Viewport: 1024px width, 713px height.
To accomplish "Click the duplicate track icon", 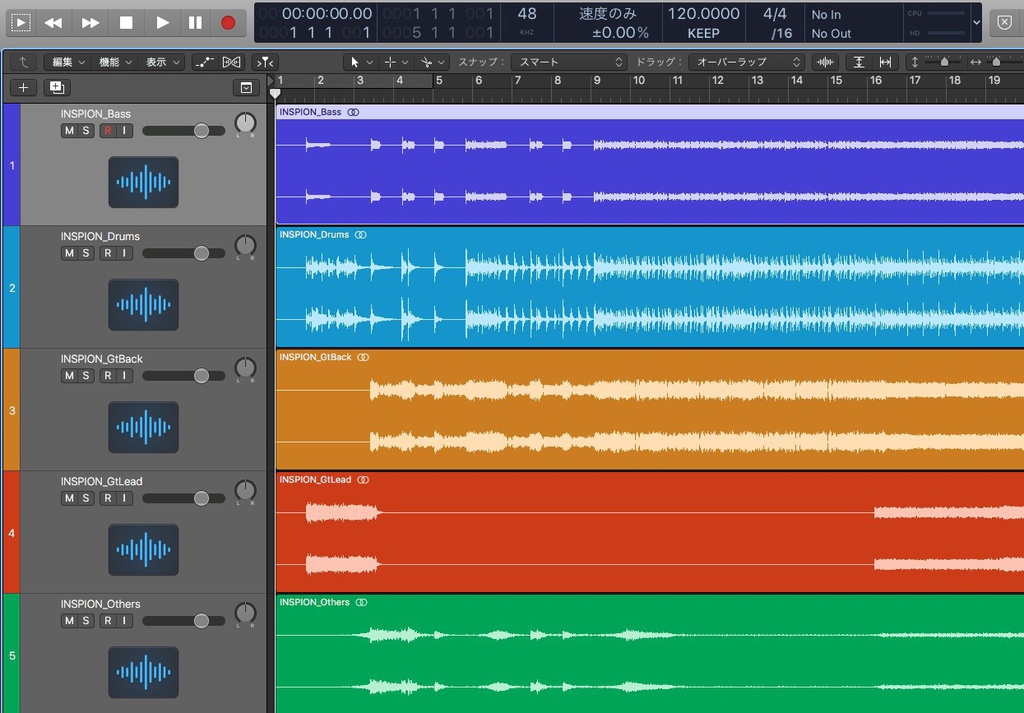I will click(x=56, y=88).
